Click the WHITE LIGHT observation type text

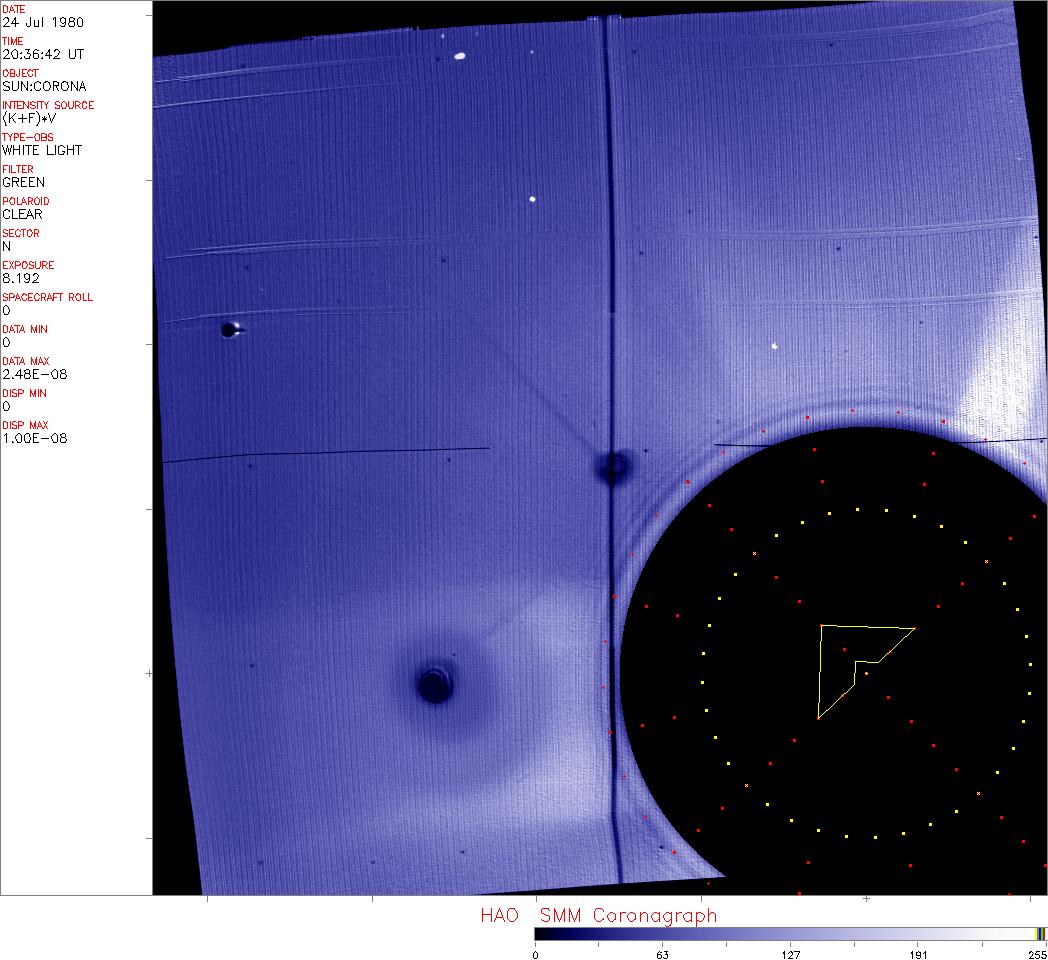(x=42, y=150)
